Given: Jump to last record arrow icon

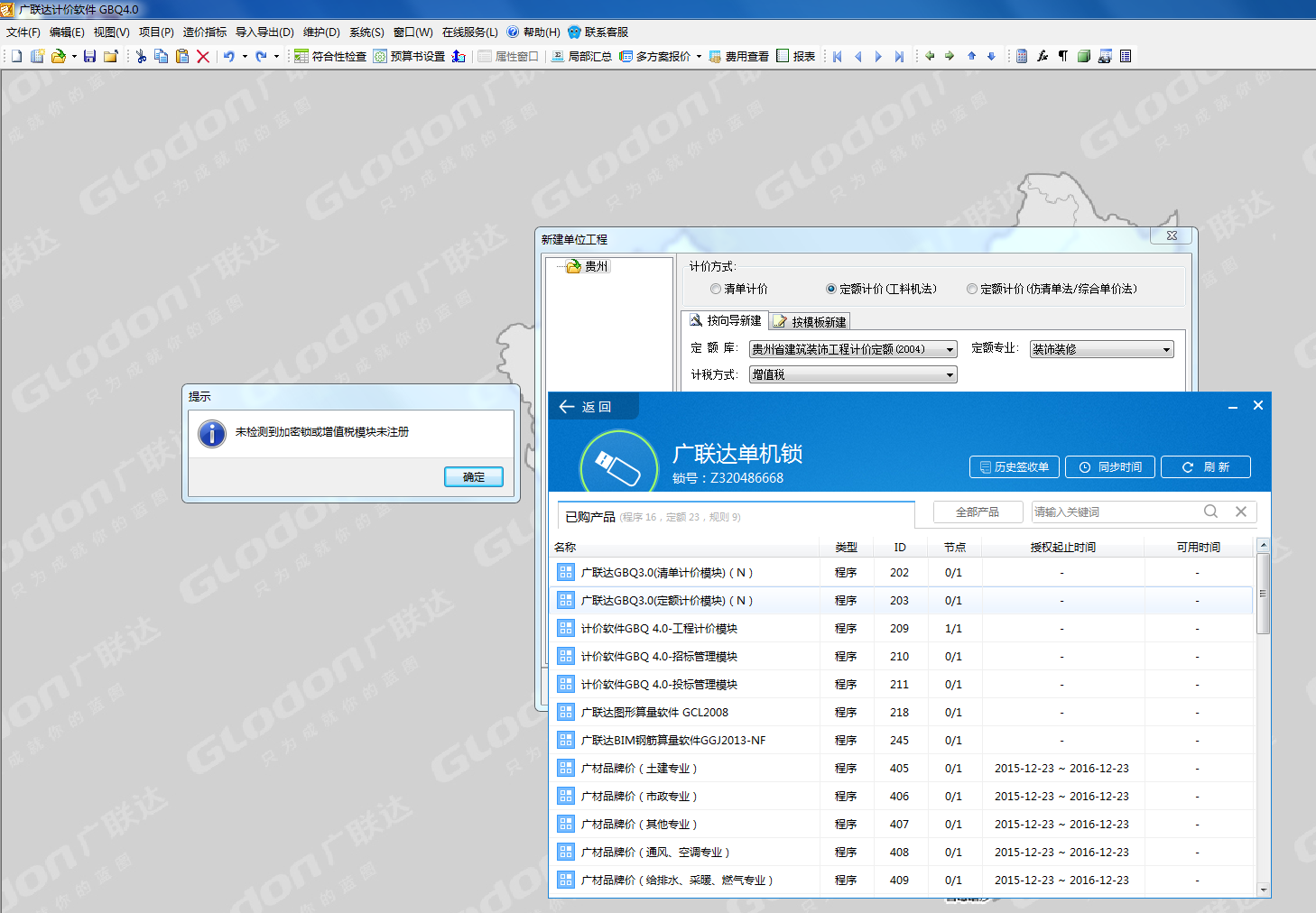Looking at the screenshot, I should click(x=899, y=56).
